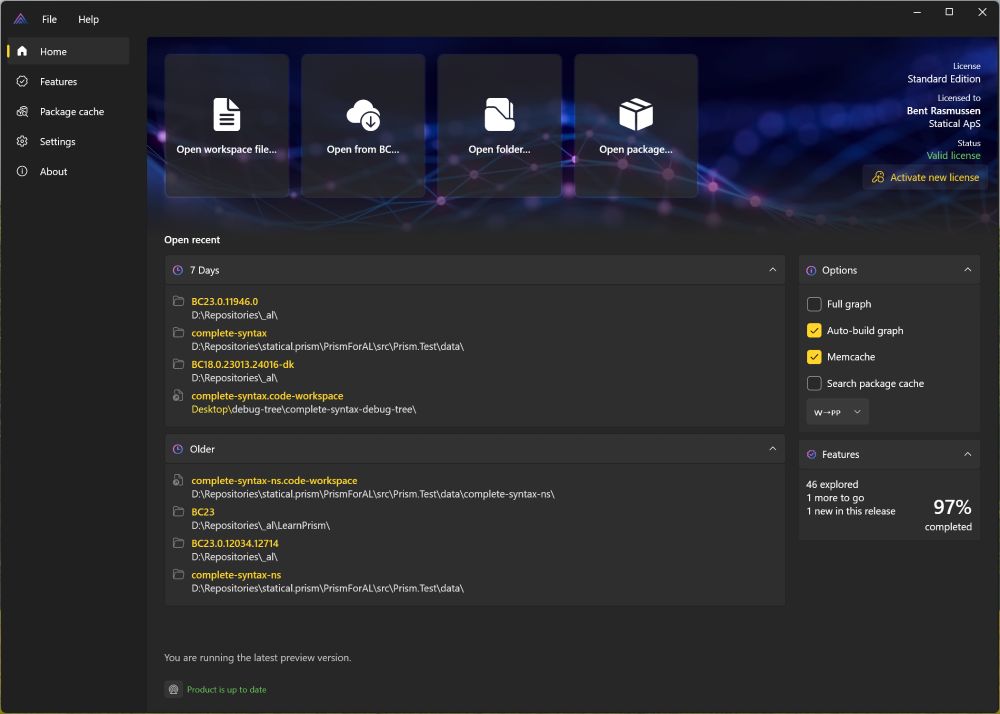Screen dimensions: 1000x714
Task: Click the cloud download icon for BC
Action: [x=363, y=115]
